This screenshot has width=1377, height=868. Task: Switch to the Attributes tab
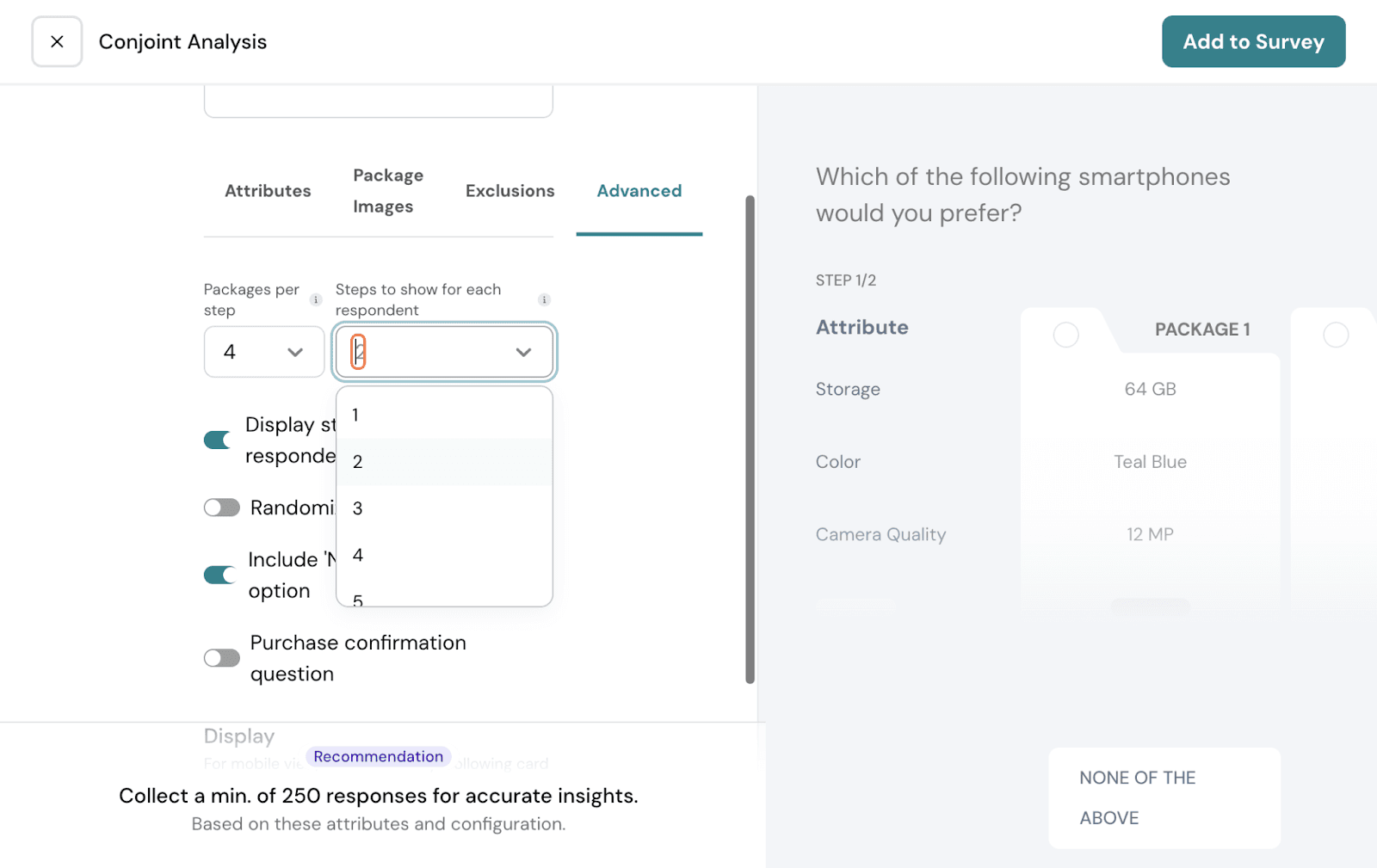tap(268, 191)
